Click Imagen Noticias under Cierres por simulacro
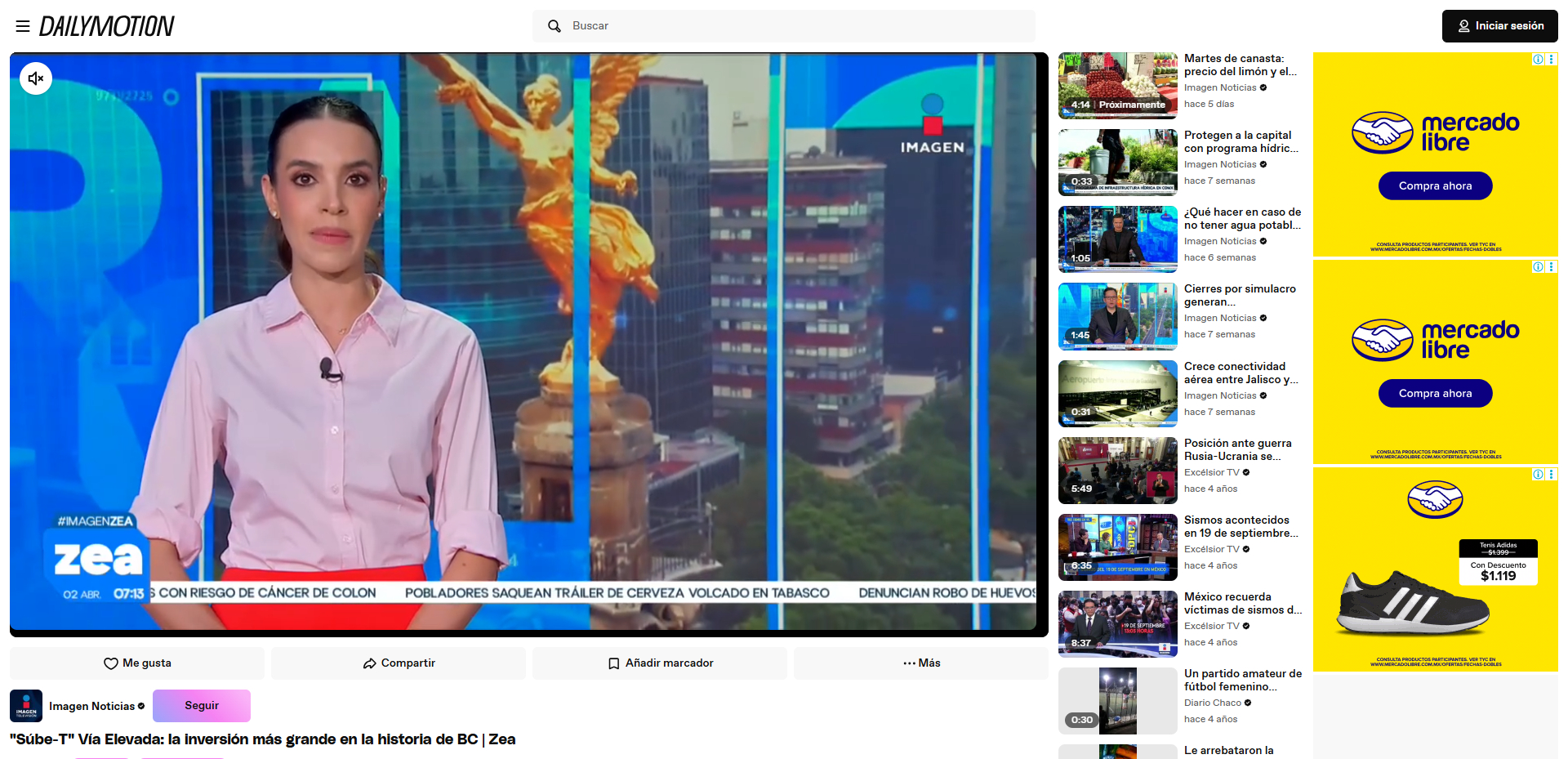1568x759 pixels. pos(1220,319)
